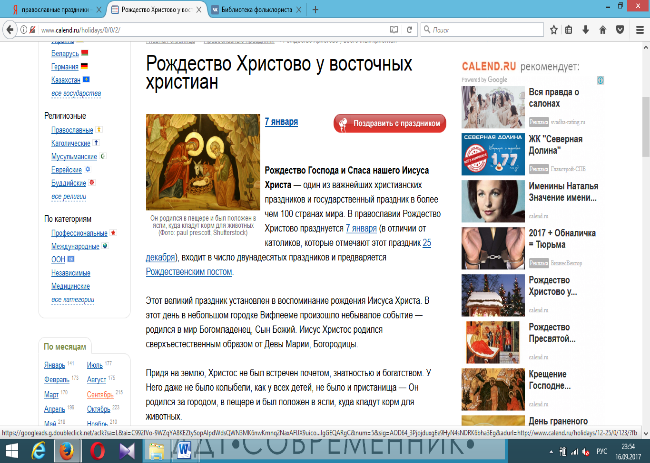Select Январь in По месяцам
Viewport: 650px width, 463px height.
(55, 365)
